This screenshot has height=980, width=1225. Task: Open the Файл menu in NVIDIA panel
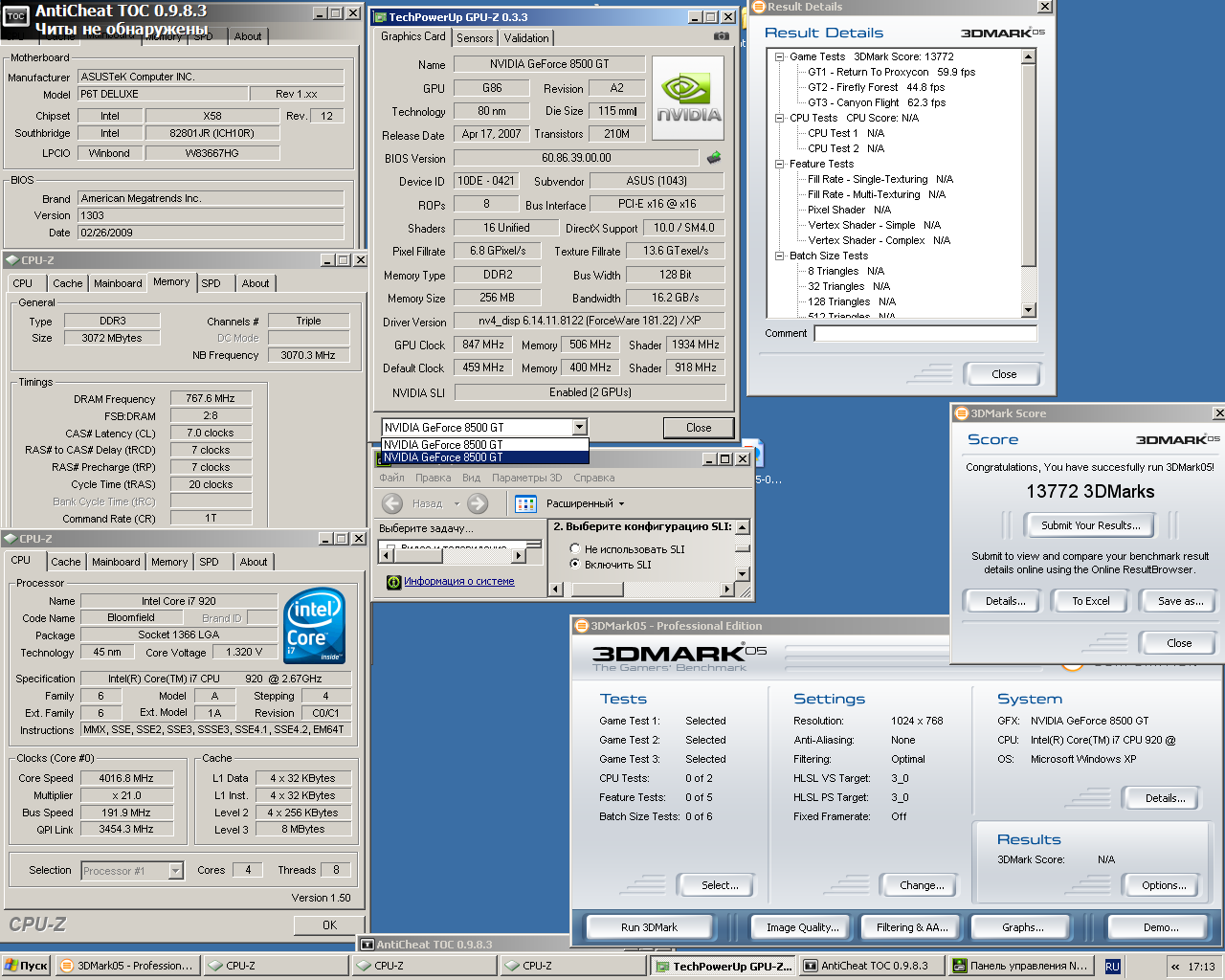[391, 478]
